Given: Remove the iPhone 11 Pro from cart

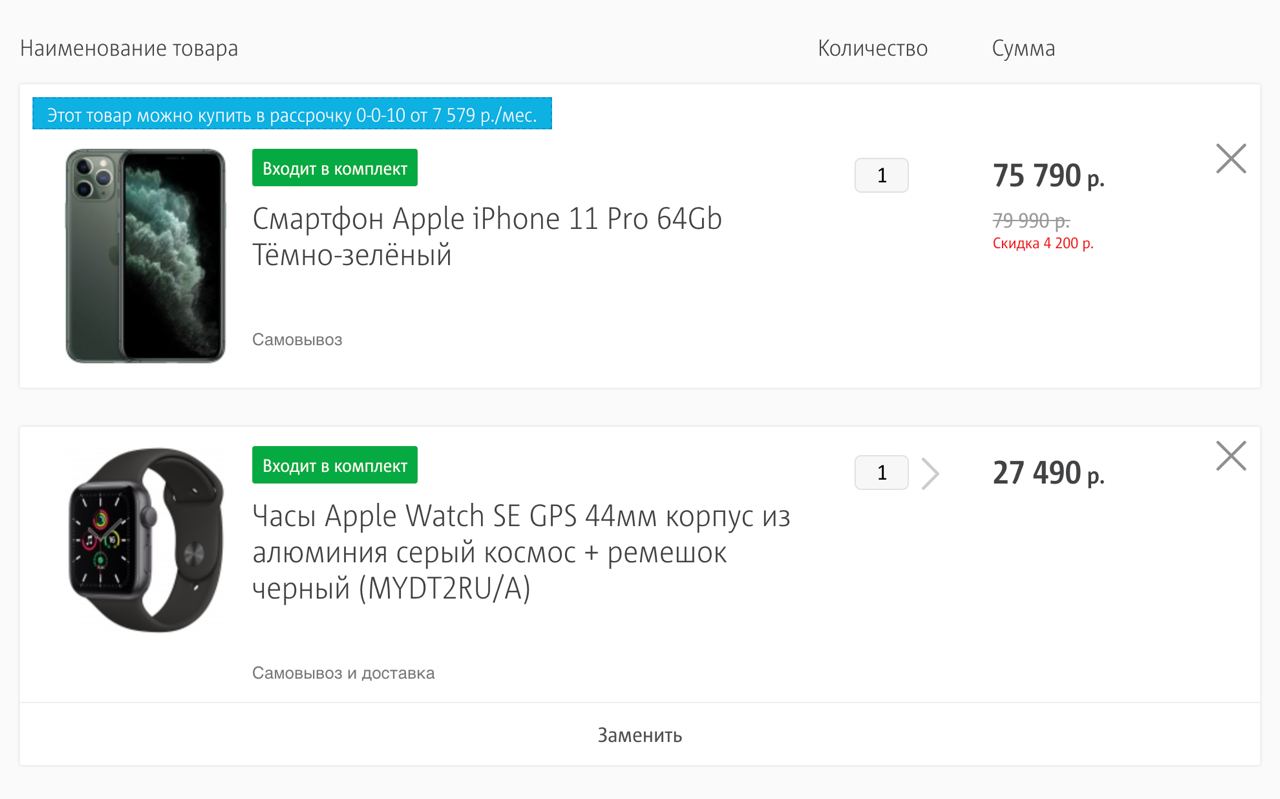Looking at the screenshot, I should [1231, 158].
